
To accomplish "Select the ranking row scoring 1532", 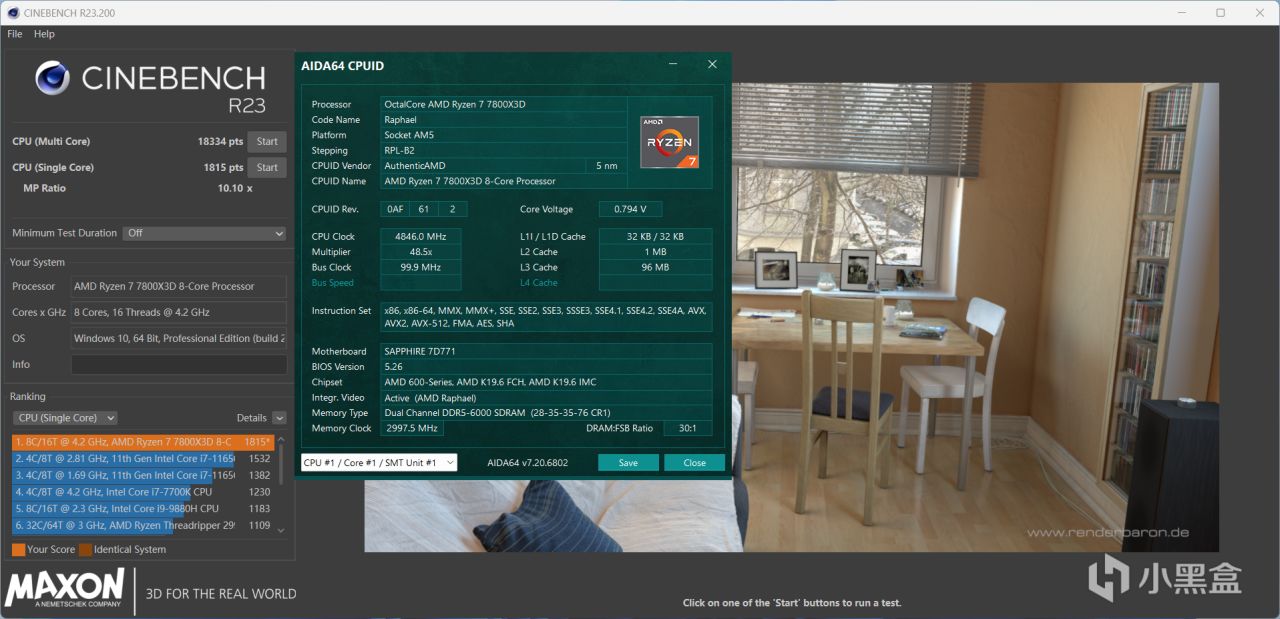I will click(143, 458).
